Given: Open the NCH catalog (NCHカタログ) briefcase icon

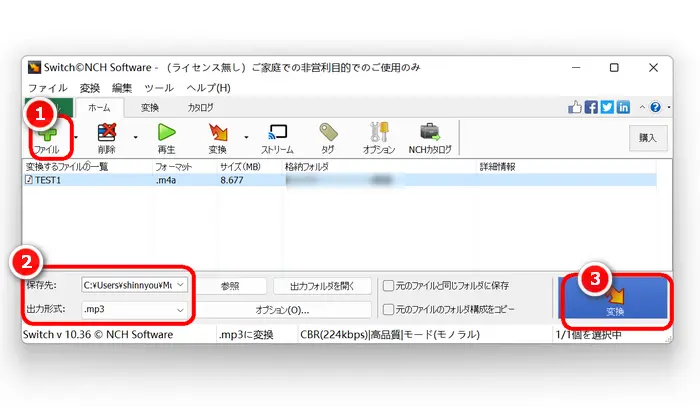Looking at the screenshot, I should [430, 137].
